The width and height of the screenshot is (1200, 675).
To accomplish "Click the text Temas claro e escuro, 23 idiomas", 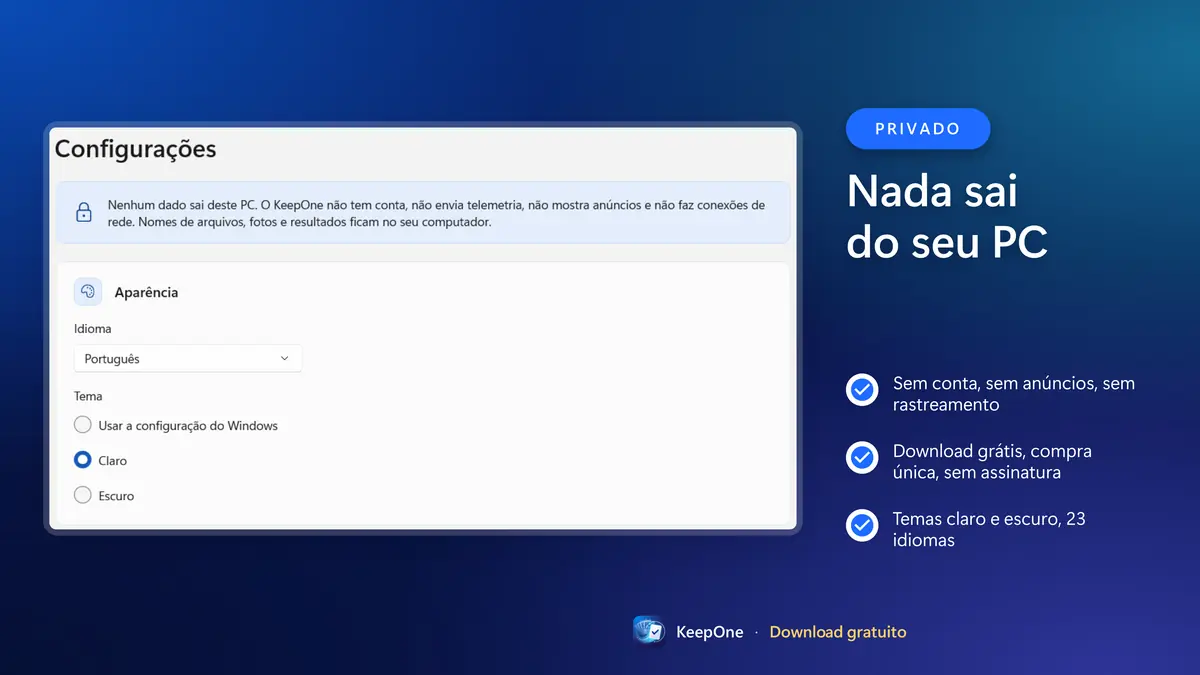I will pyautogui.click(x=989, y=530).
